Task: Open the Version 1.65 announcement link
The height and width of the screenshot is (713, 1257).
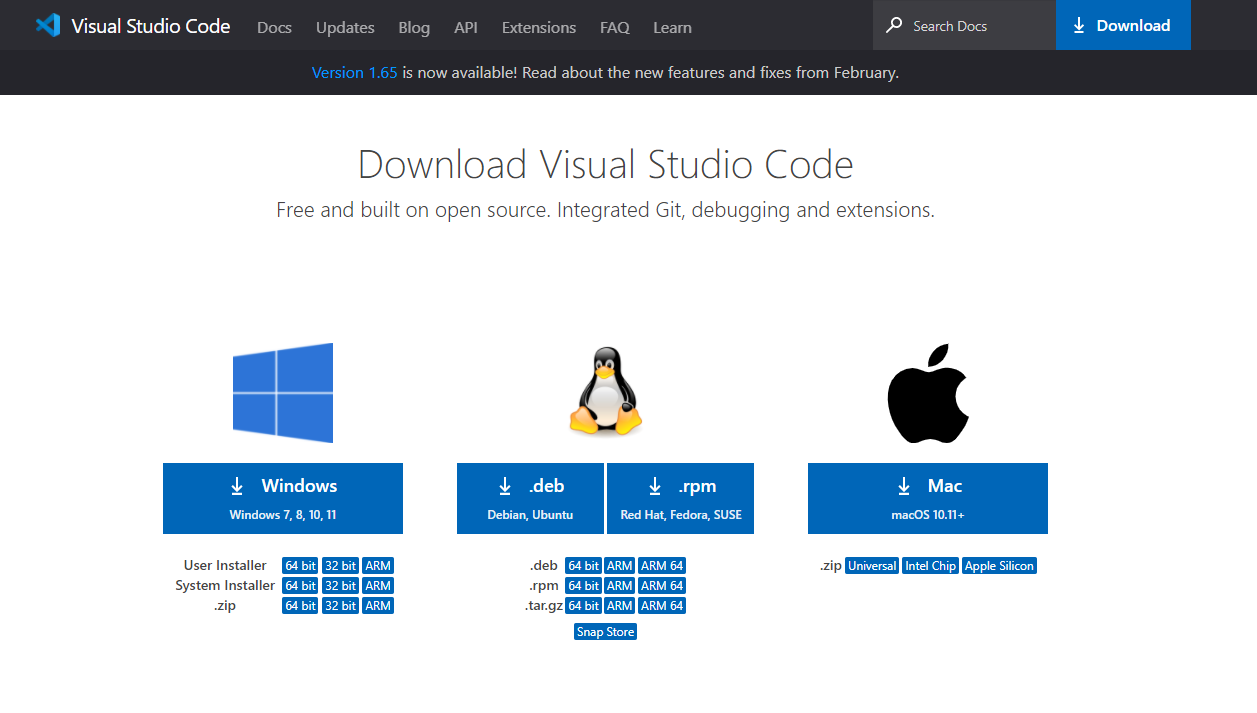Action: (354, 73)
